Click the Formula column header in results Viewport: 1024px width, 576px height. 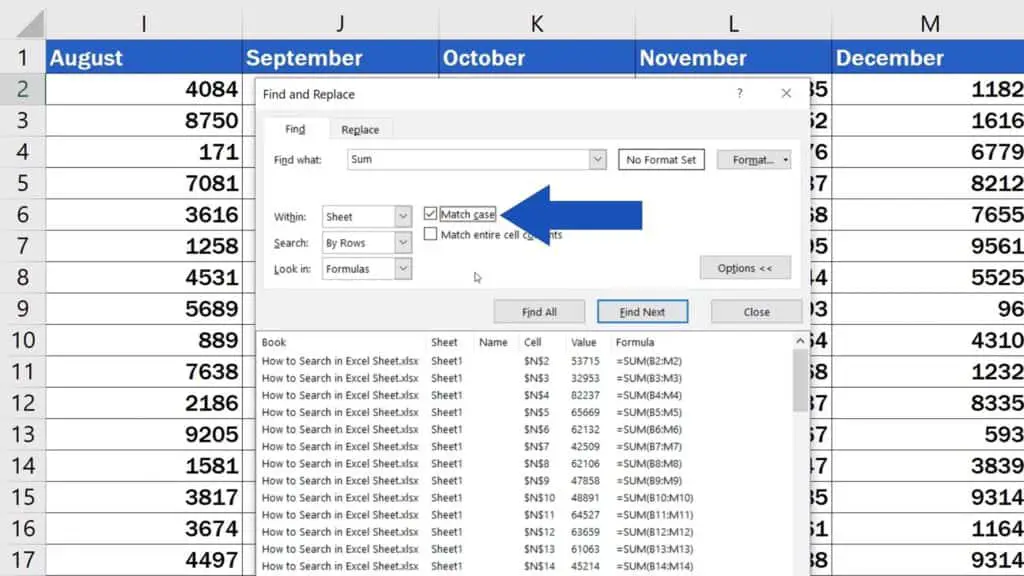(x=635, y=342)
